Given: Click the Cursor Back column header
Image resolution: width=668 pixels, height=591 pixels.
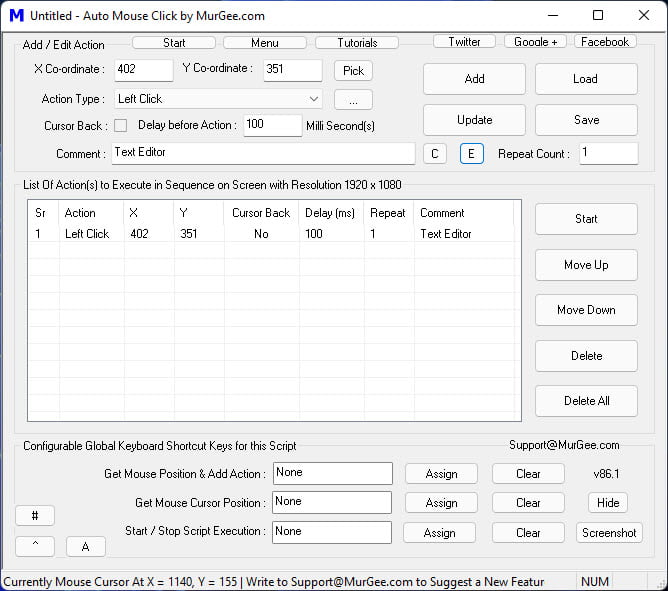Looking at the screenshot, I should point(261,213).
